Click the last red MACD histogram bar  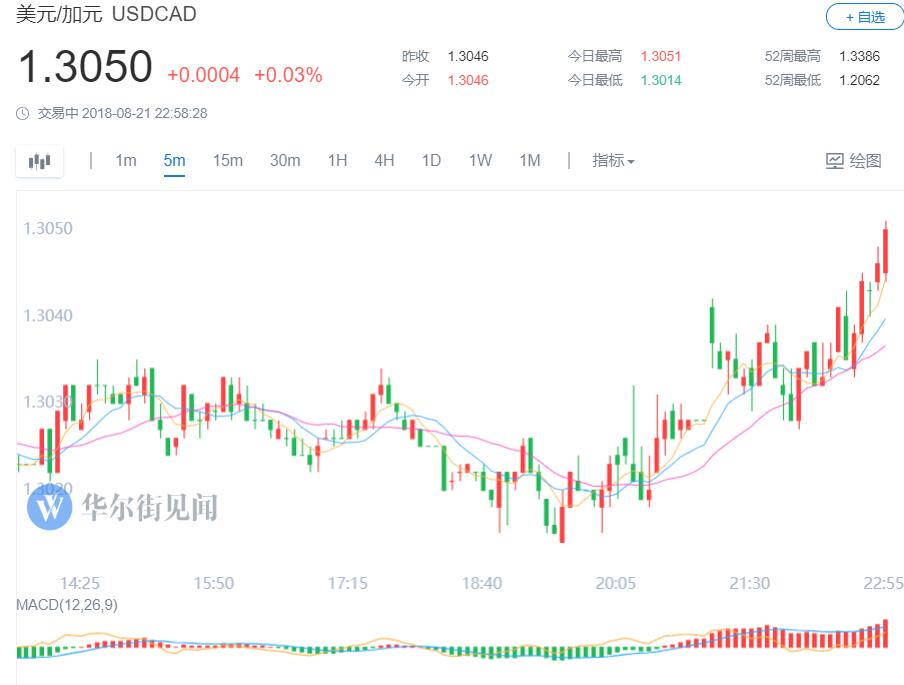[x=885, y=634]
